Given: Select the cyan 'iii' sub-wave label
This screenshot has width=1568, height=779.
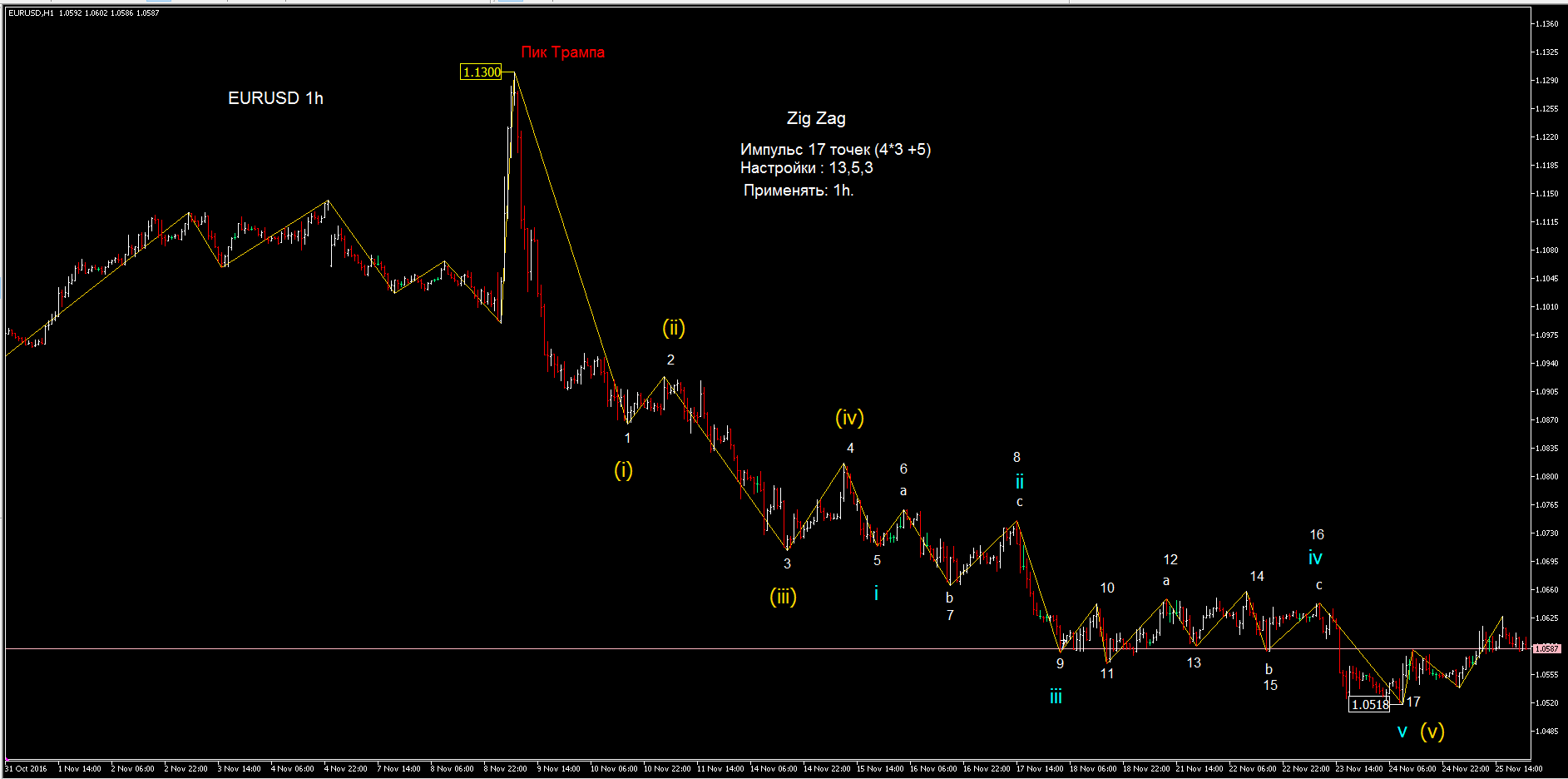Looking at the screenshot, I should click(1056, 697).
